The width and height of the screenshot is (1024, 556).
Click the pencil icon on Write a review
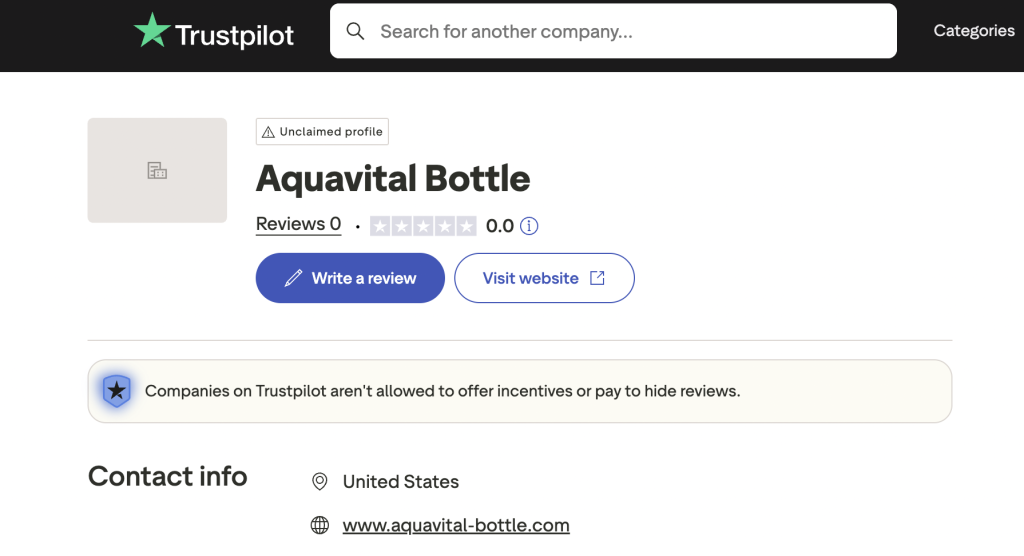[293, 278]
